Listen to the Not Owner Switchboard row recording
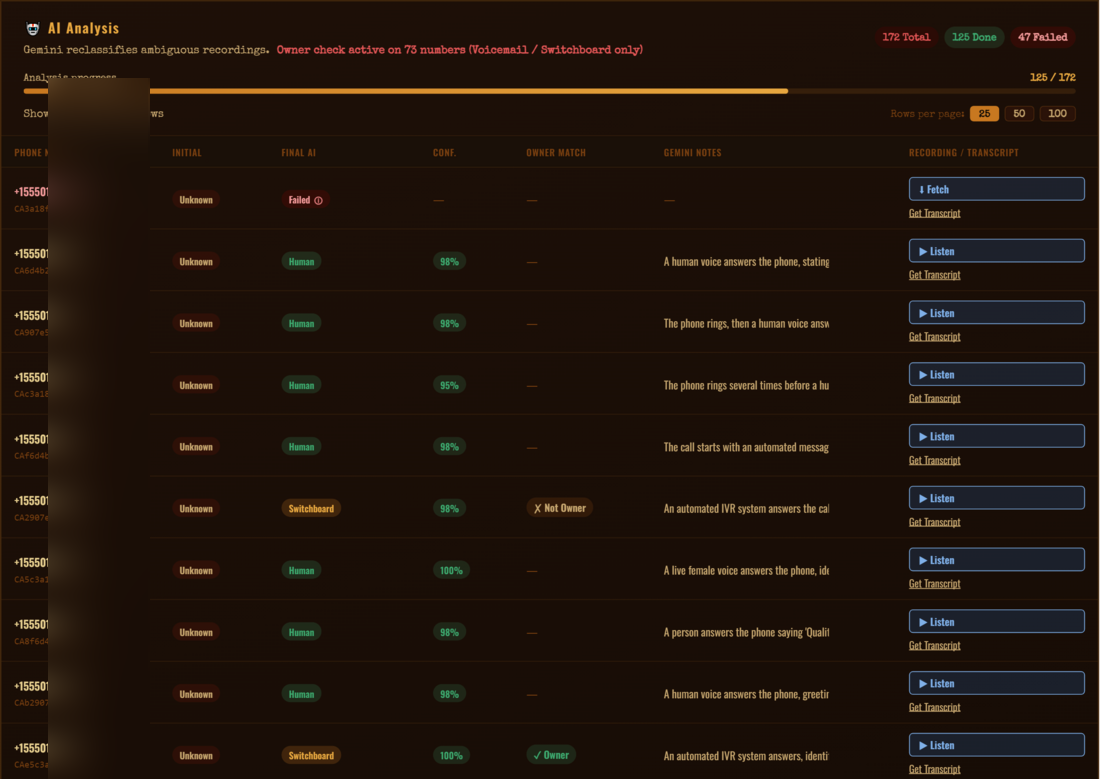Image resolution: width=1100 pixels, height=779 pixels. point(996,498)
